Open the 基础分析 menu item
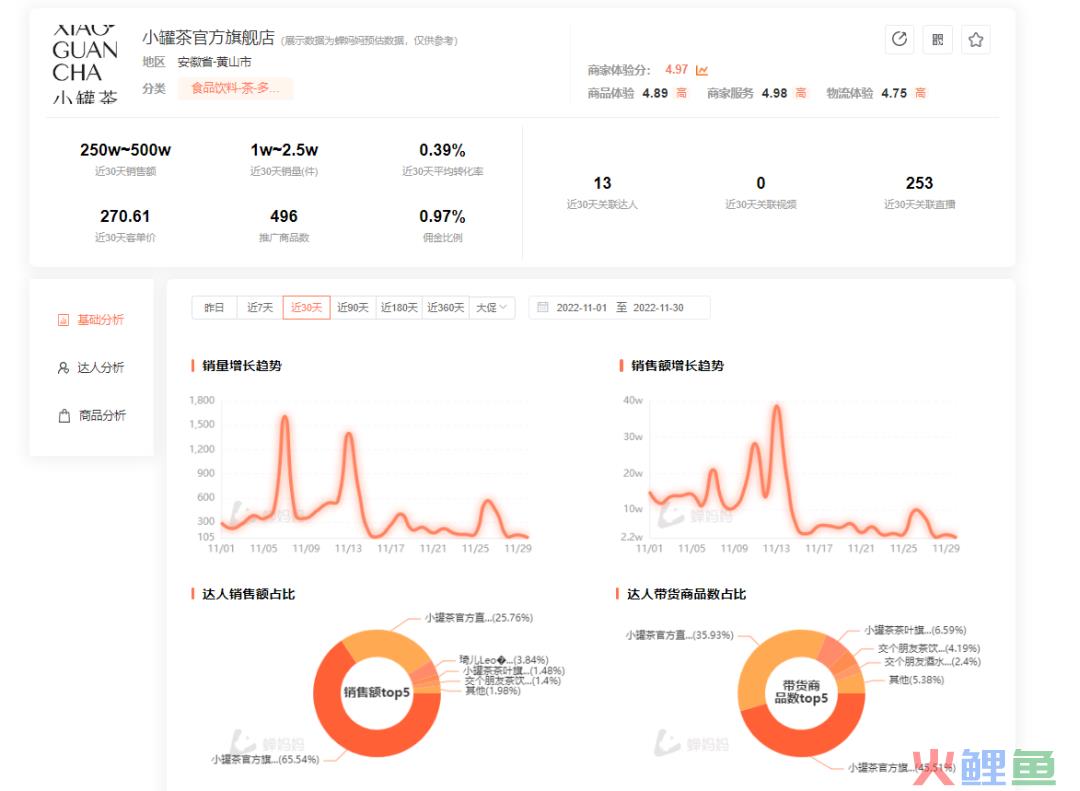1080x791 pixels. (92, 320)
